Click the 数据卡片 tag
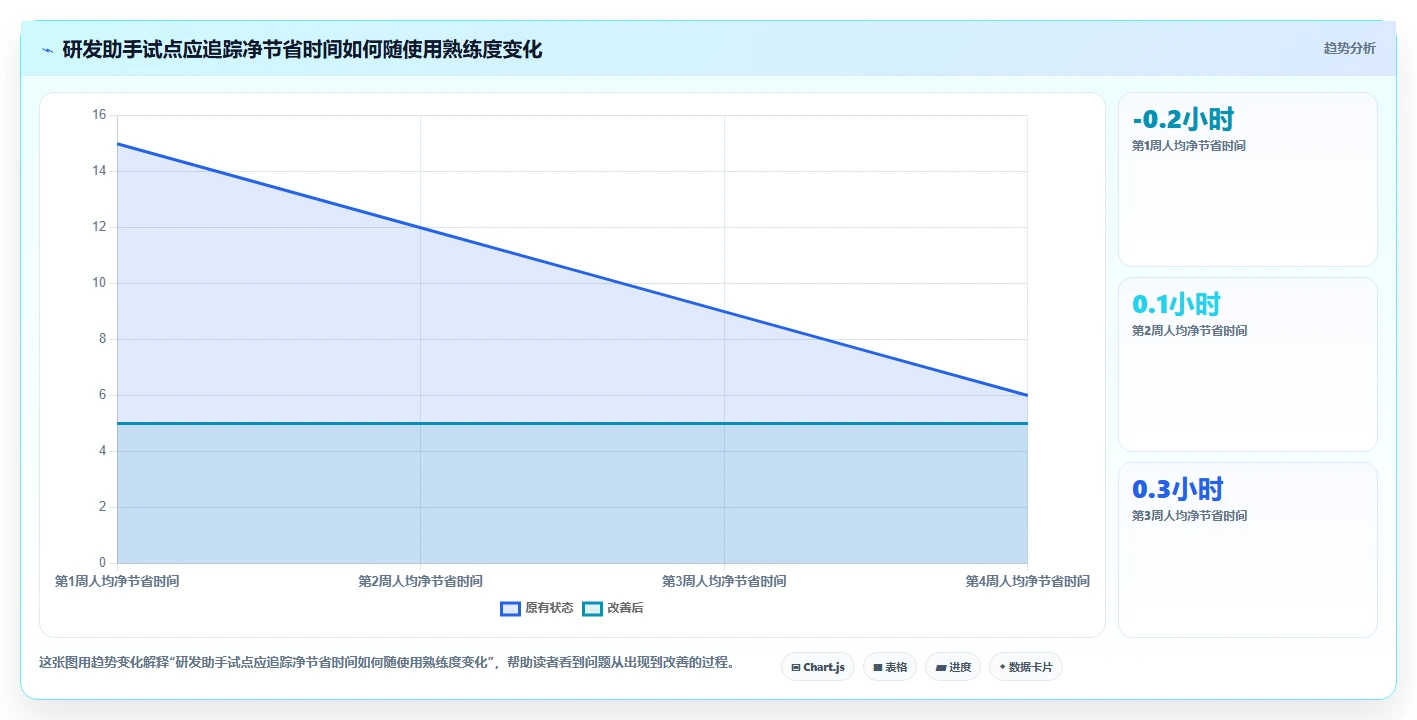The height and width of the screenshot is (720, 1417). pyautogui.click(x=1026, y=667)
